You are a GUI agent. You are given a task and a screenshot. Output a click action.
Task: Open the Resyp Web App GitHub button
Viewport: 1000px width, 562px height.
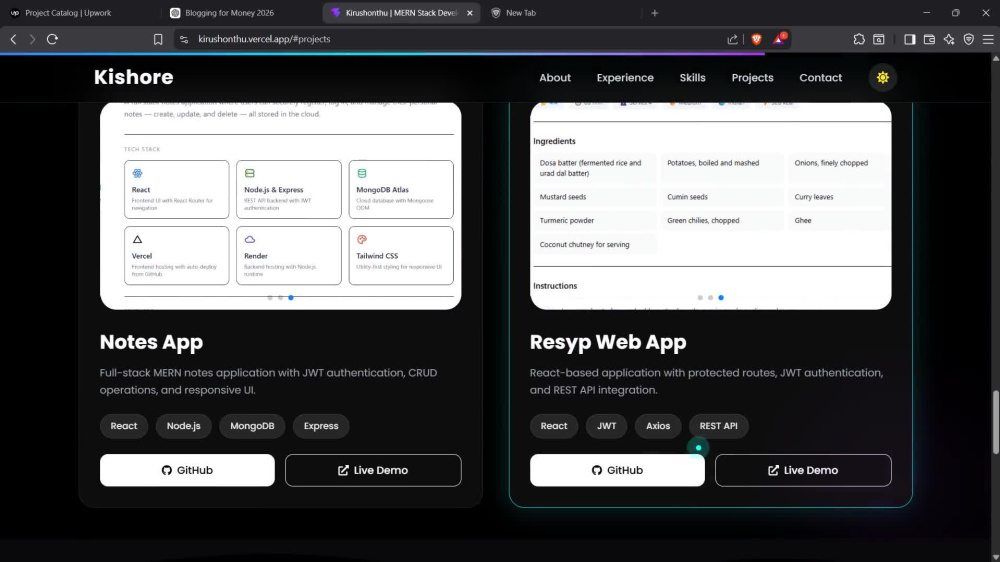[x=617, y=470]
